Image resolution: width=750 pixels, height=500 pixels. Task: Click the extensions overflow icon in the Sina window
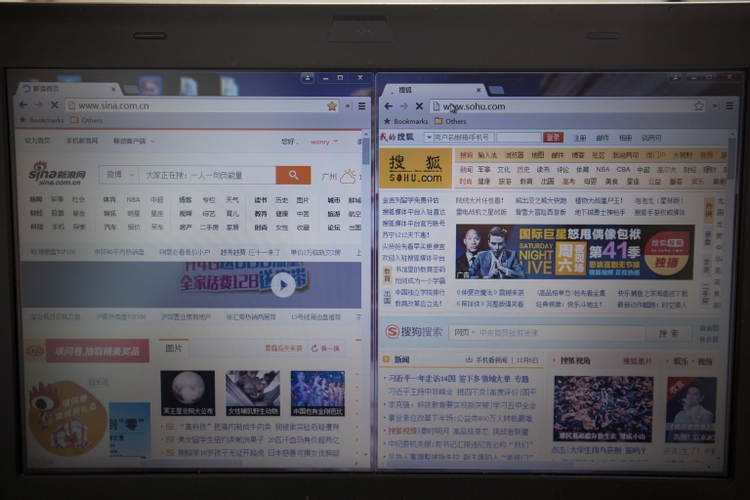click(x=348, y=106)
